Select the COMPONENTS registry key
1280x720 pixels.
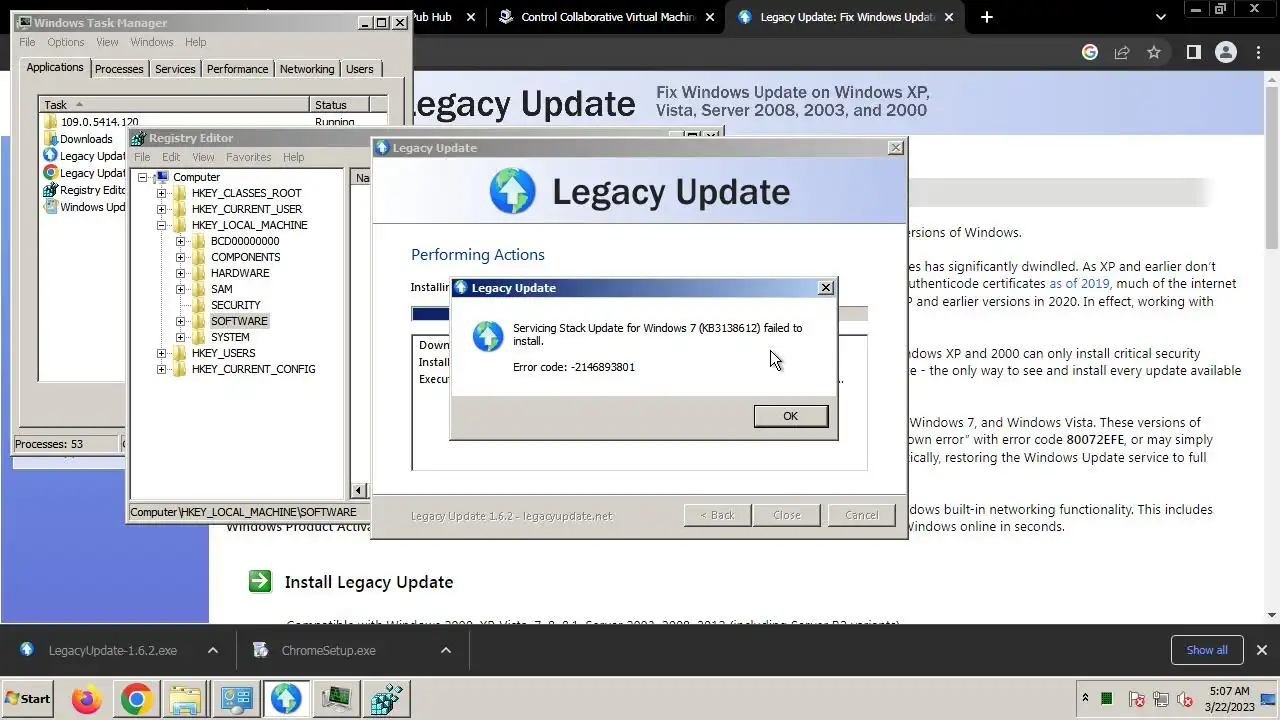(245, 257)
